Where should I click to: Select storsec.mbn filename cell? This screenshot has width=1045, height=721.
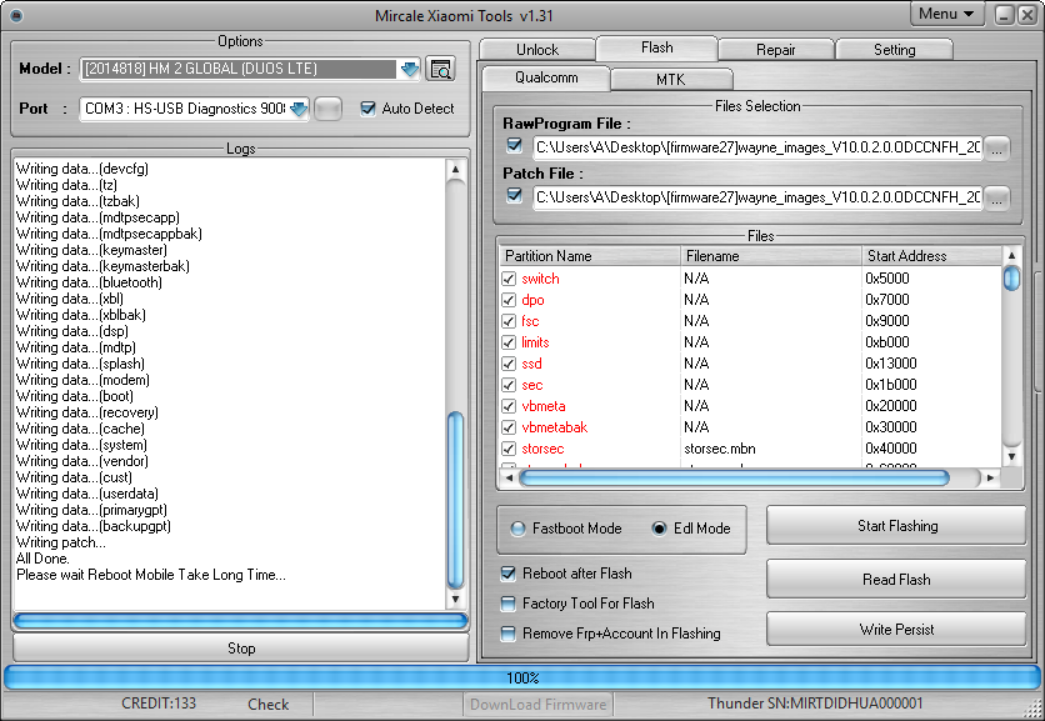click(x=720, y=448)
